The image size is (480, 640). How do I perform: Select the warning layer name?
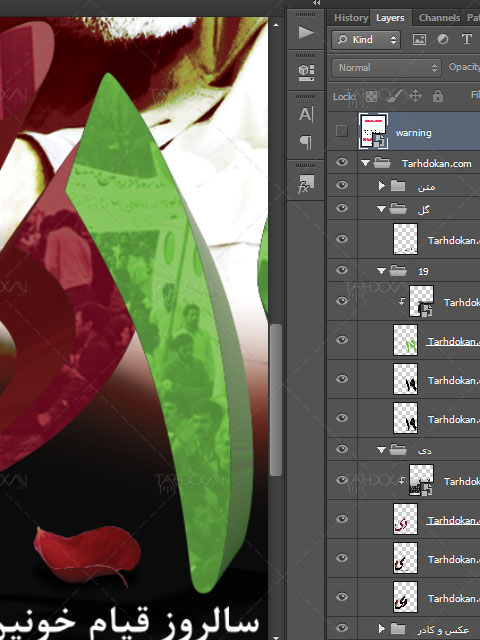(x=413, y=133)
